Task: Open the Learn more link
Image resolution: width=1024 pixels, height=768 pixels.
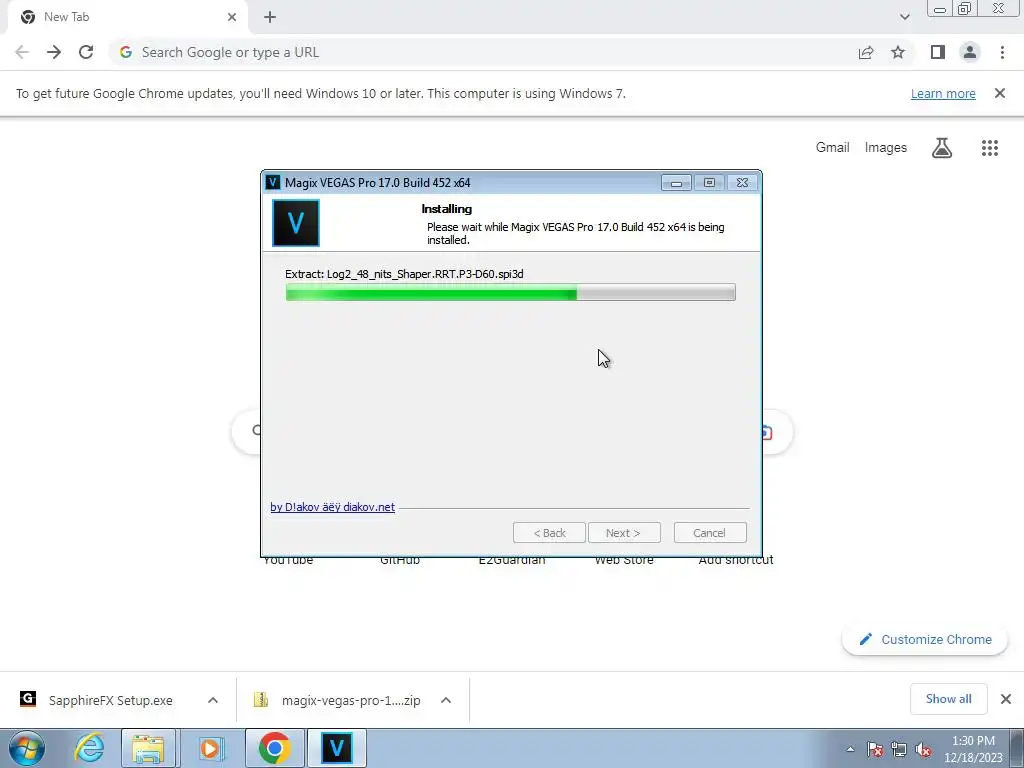Action: [x=943, y=93]
